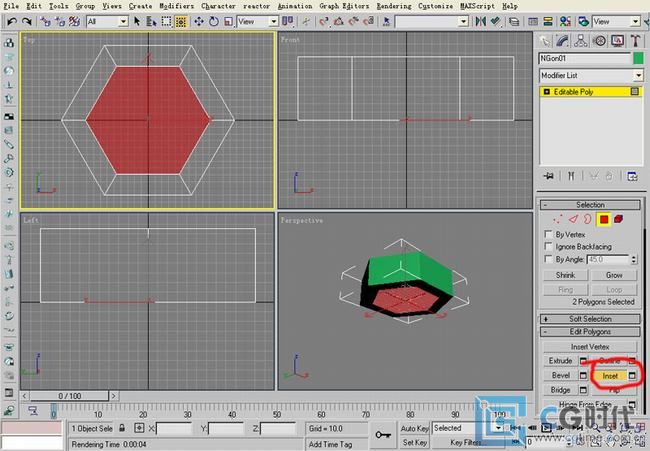This screenshot has width=650, height=451.
Task: Open the MAXScript menu
Action: pyautogui.click(x=478, y=6)
